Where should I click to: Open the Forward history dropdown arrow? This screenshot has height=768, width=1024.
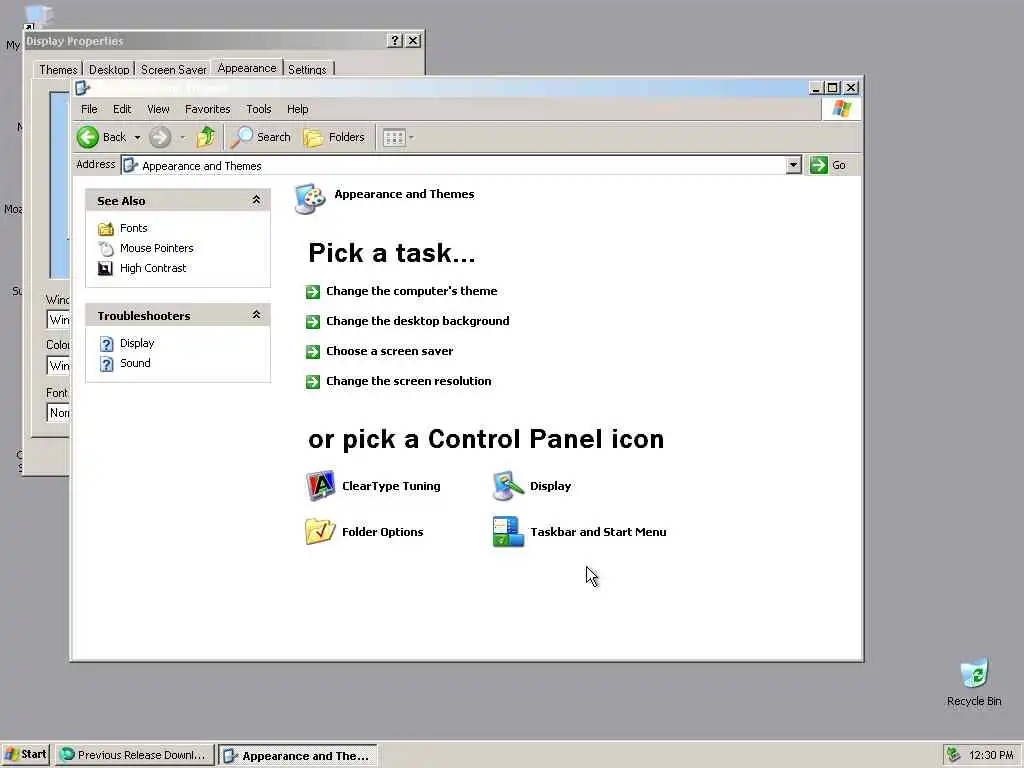(182, 138)
